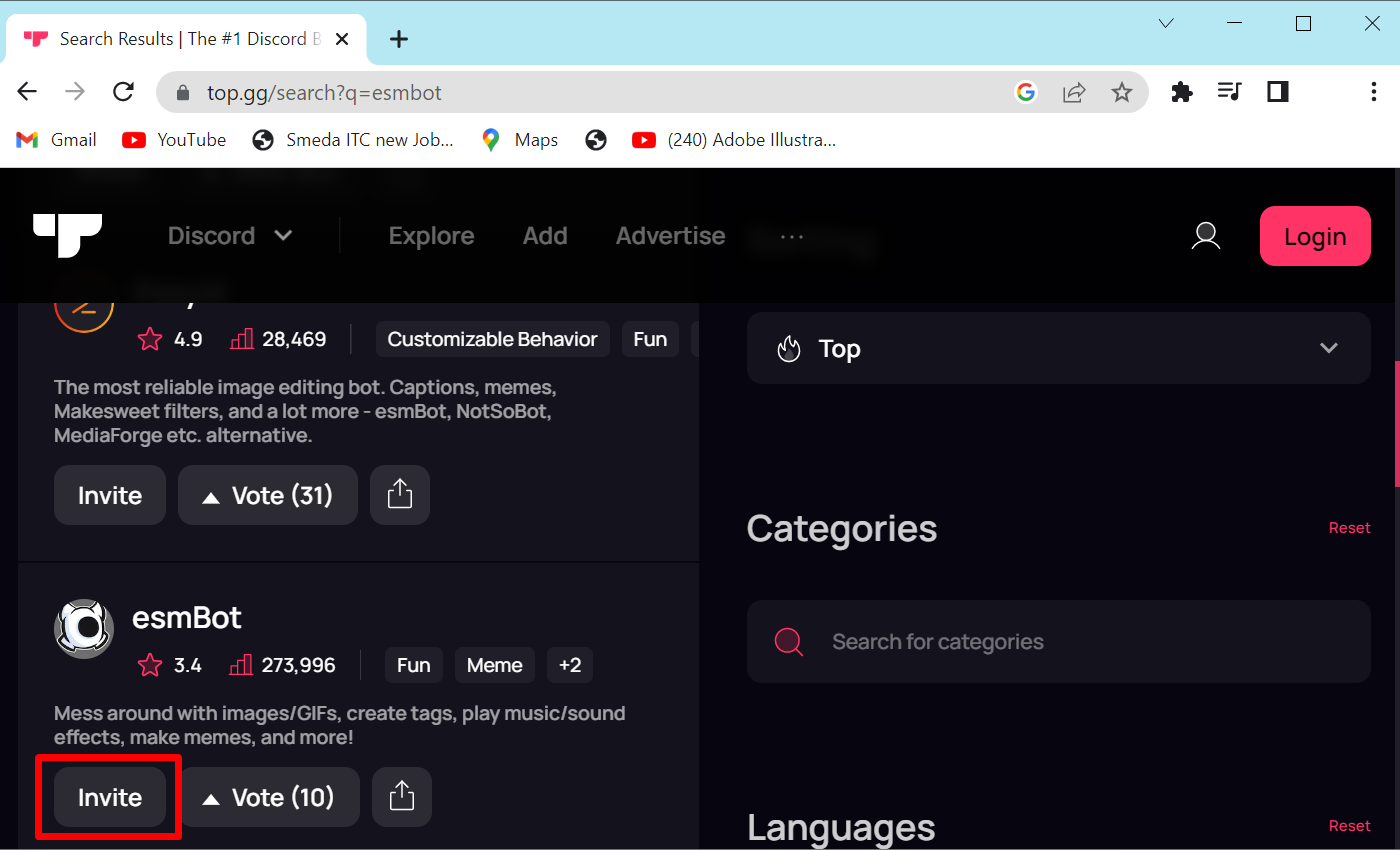This screenshot has height=850, width=1400.
Task: Click the magnifier icon in the categories search
Action: (x=789, y=642)
